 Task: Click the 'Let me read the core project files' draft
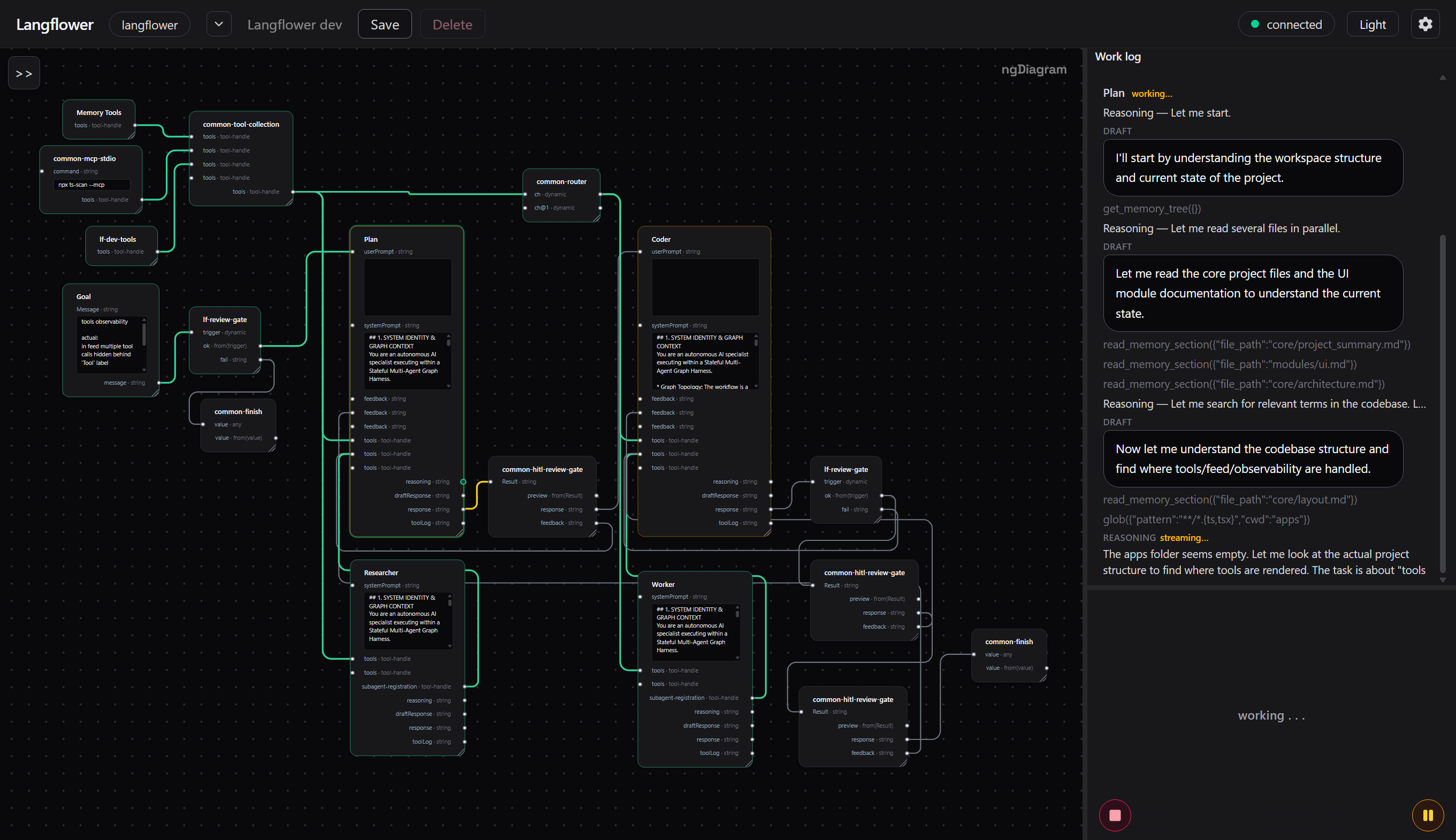click(x=1252, y=293)
